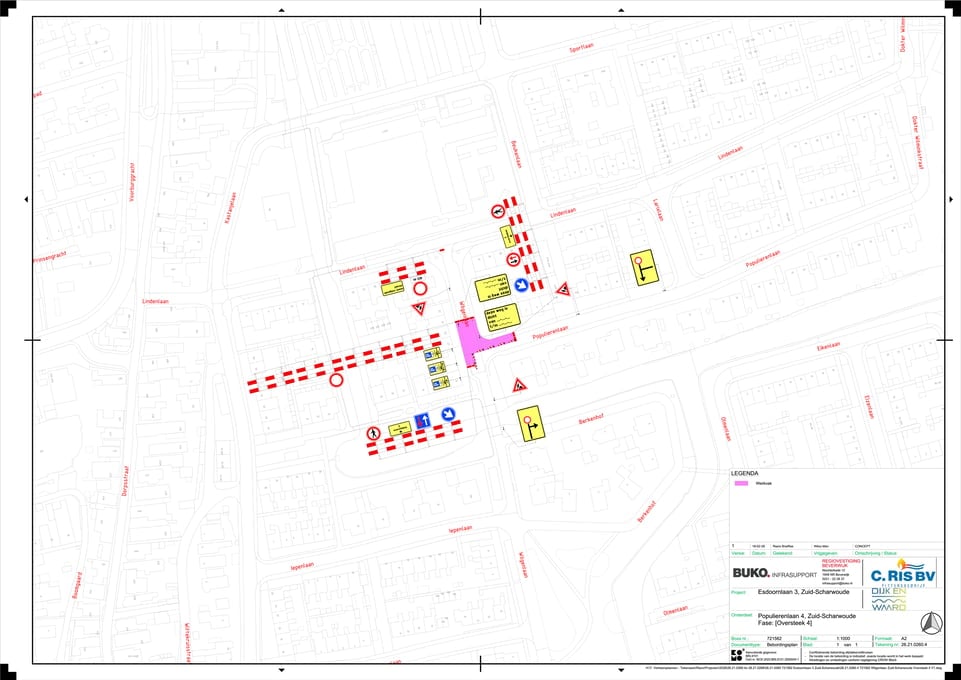The image size is (961, 680).
Task: Click the 'CONCEPT' status text
Action: (862, 545)
